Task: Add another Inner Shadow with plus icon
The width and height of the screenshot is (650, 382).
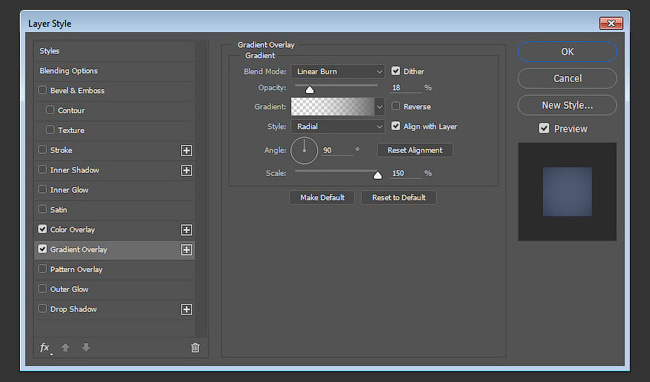Action: [x=187, y=170]
